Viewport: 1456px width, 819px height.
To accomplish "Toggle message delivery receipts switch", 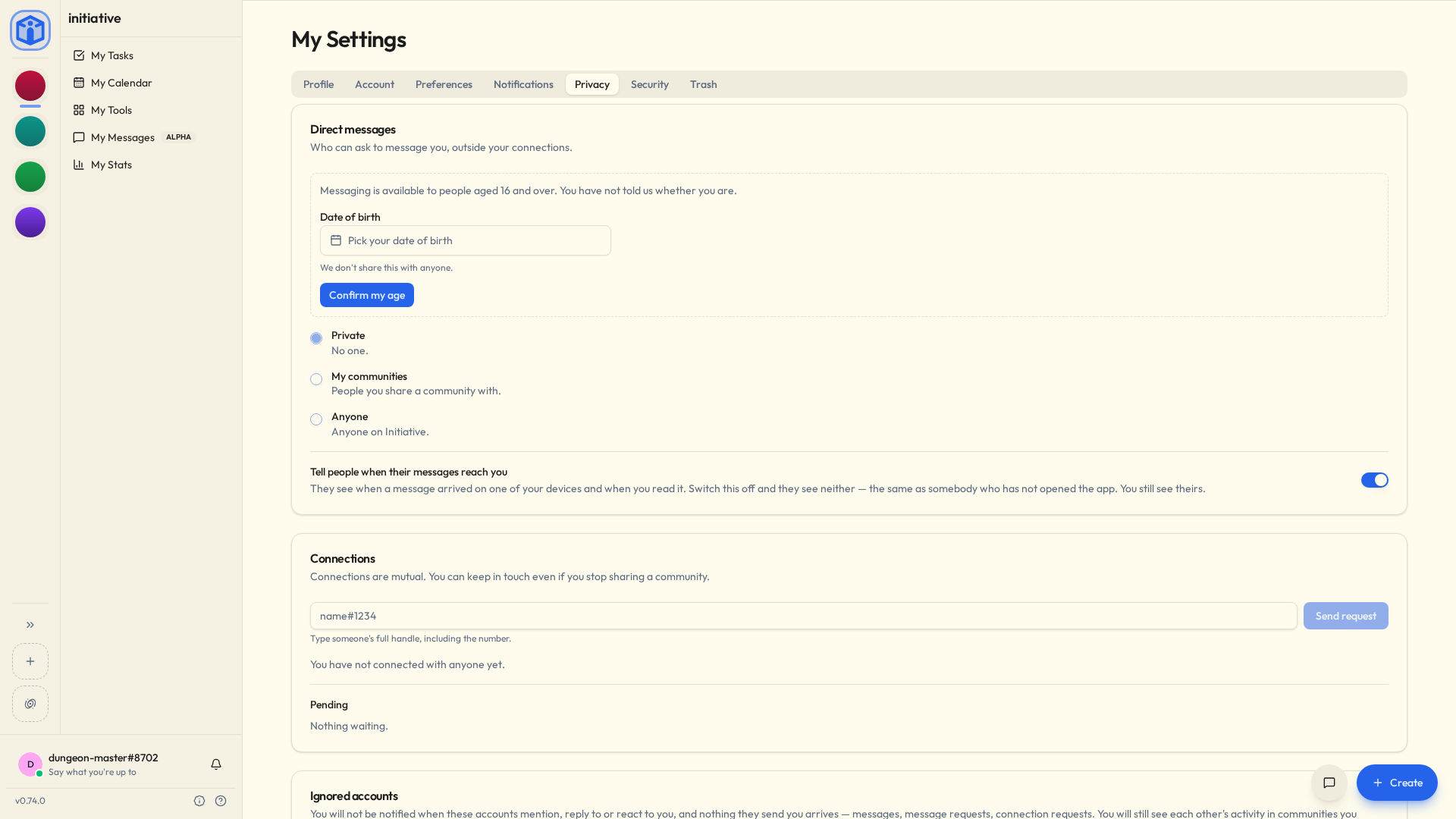I will [1374, 480].
